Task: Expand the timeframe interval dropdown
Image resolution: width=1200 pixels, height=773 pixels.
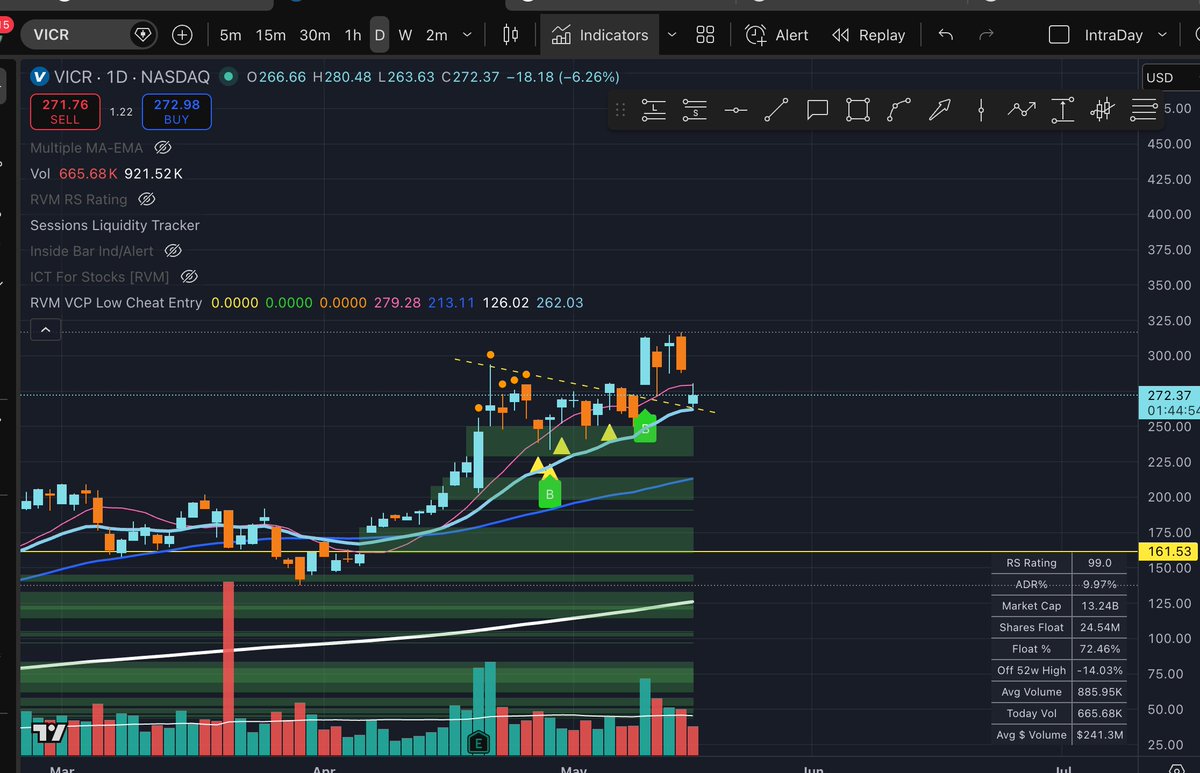Action: (467, 35)
